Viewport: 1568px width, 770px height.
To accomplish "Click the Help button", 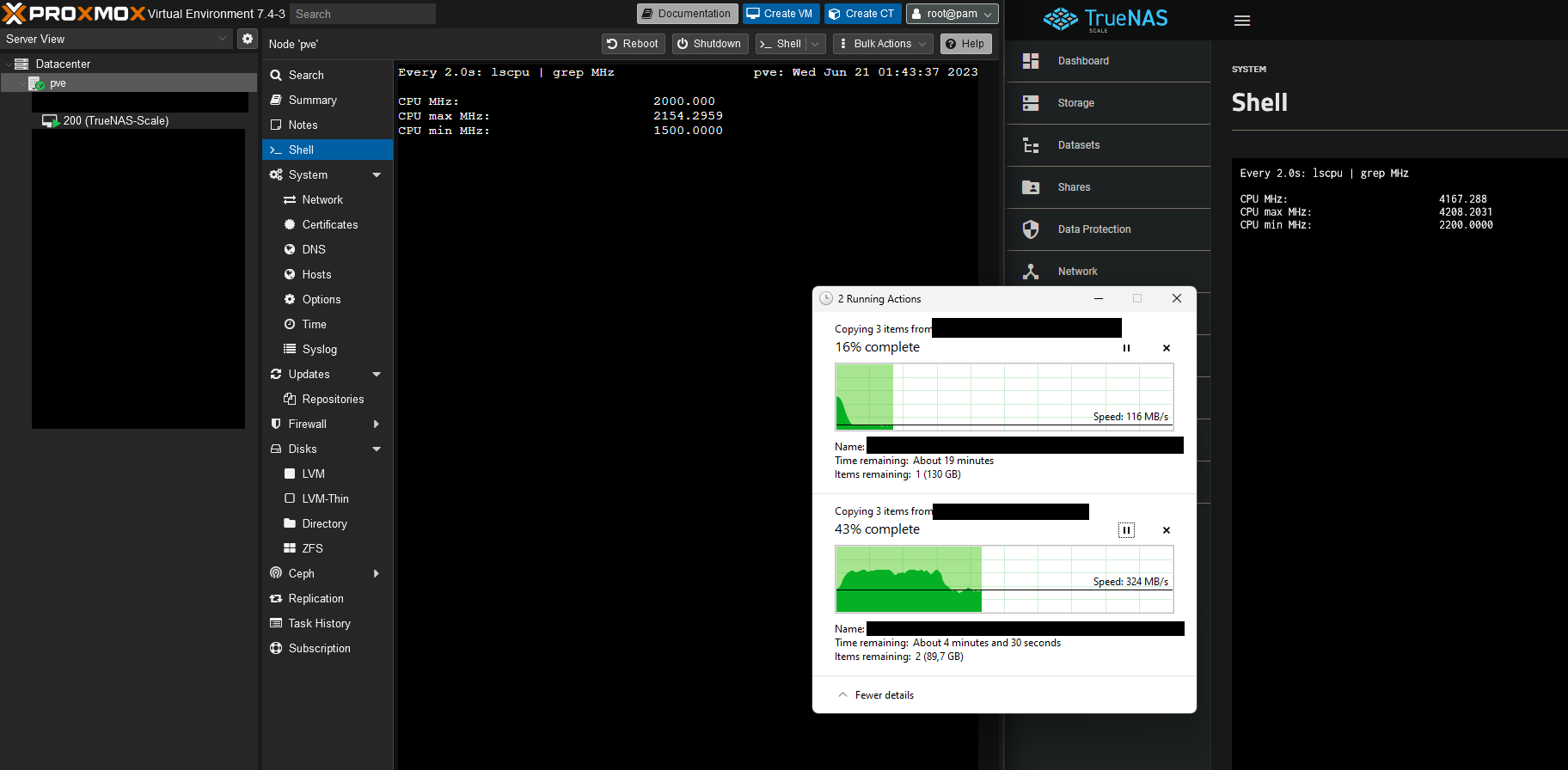I will (x=966, y=44).
